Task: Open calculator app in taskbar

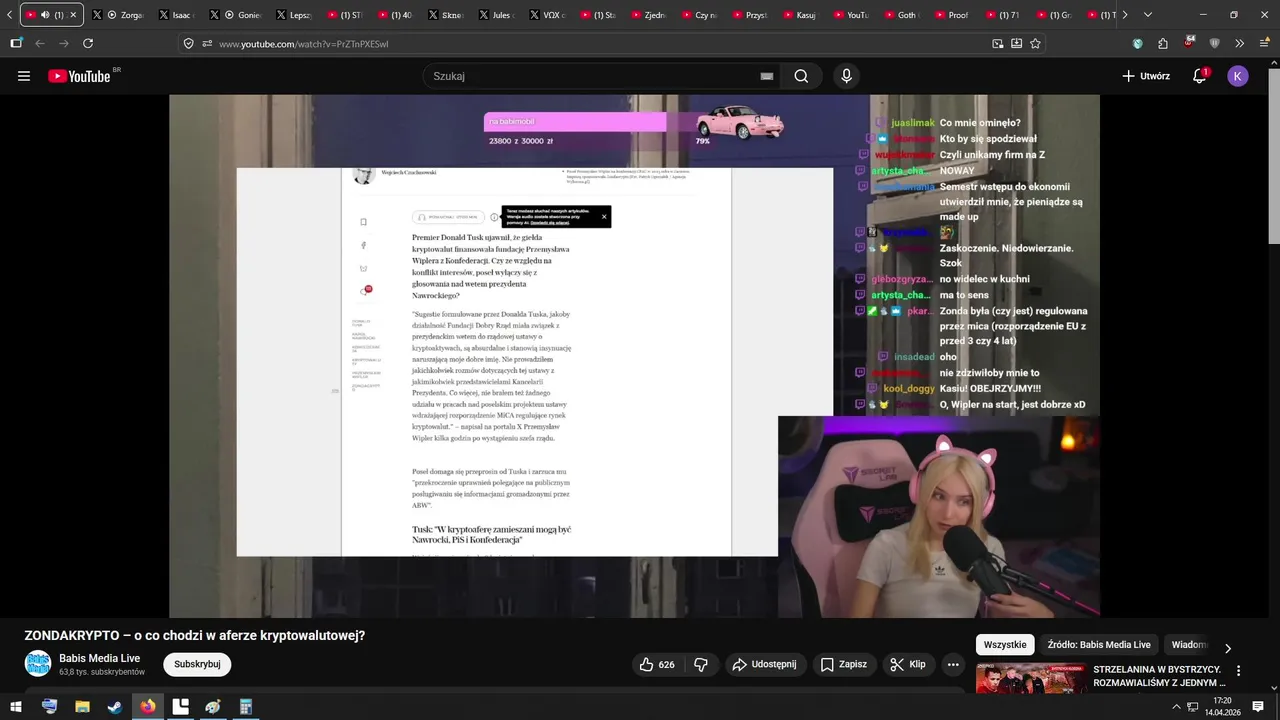Action: (245, 707)
